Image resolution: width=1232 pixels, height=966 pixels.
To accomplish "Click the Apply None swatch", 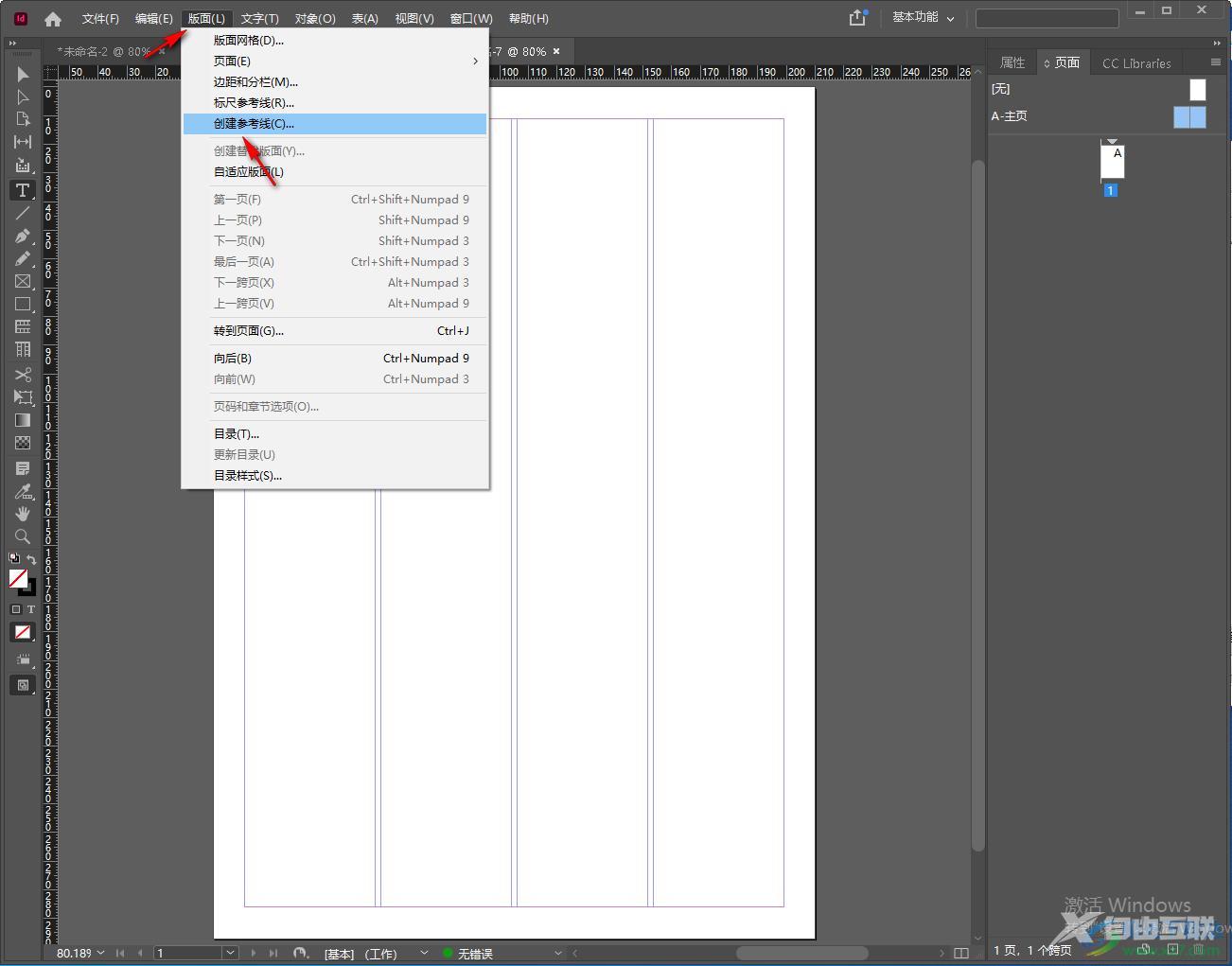I will tap(23, 632).
